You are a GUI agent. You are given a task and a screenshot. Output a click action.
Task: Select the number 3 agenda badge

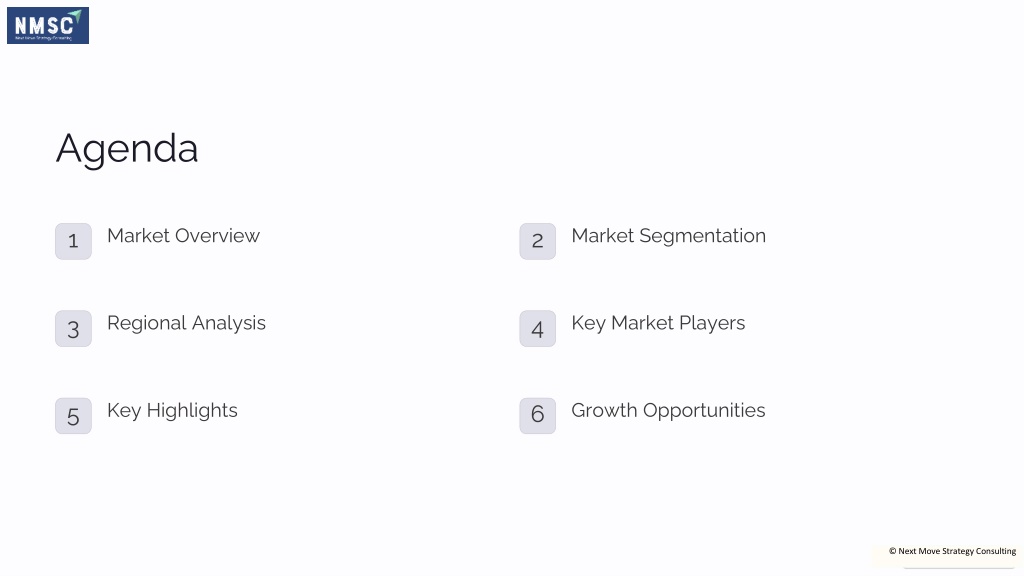pyautogui.click(x=73, y=328)
